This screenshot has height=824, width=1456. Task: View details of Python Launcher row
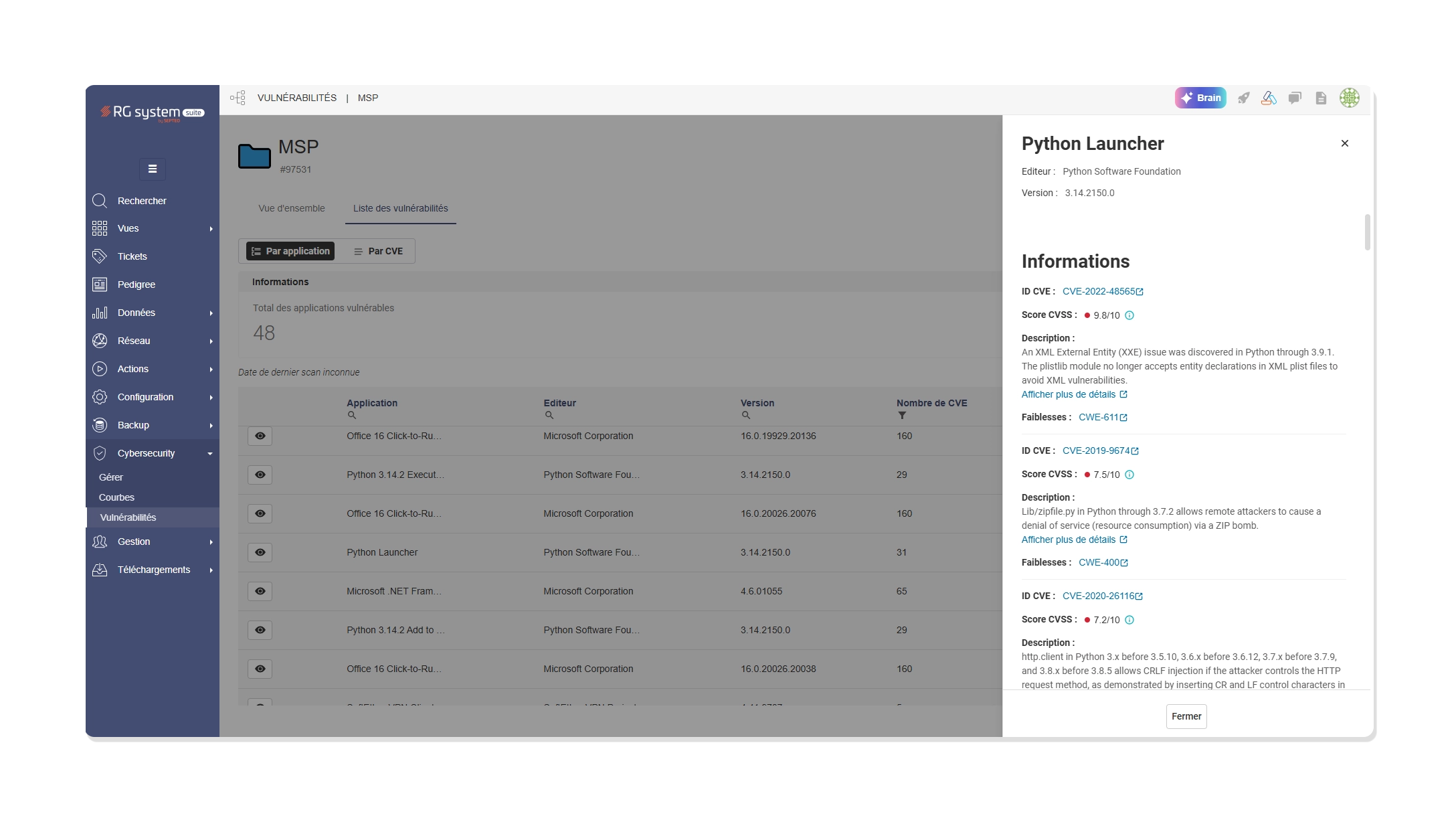(260, 552)
